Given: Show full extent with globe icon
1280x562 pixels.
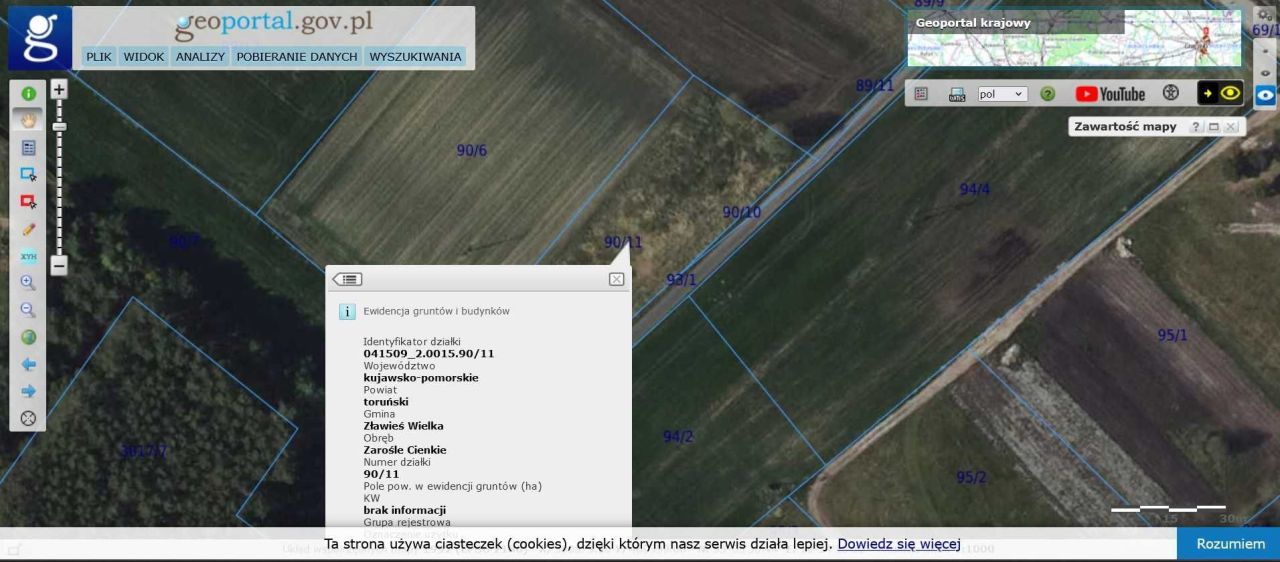Looking at the screenshot, I should (x=28, y=337).
